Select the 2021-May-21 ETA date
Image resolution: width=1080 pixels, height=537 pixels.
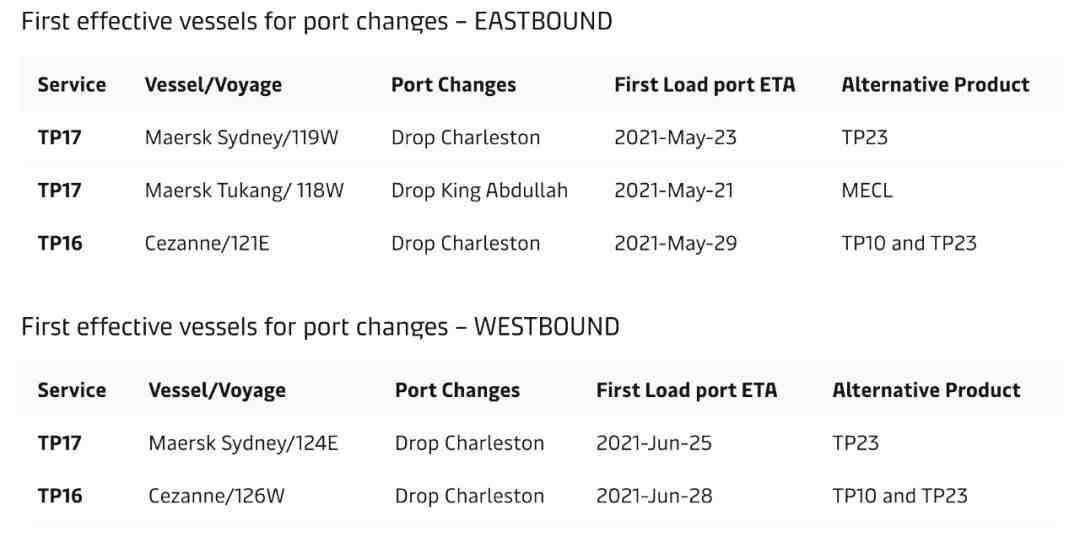(674, 191)
